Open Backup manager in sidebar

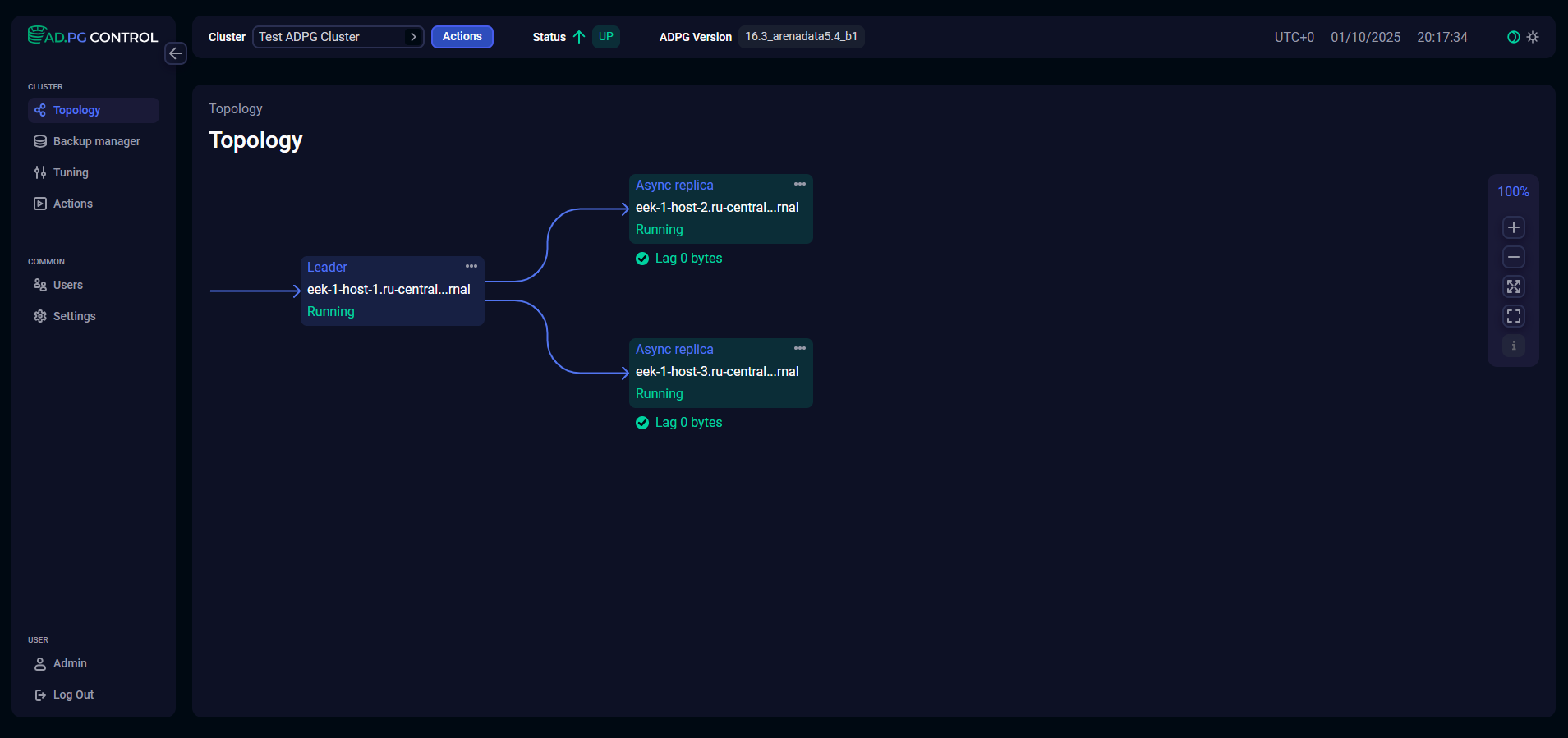pyautogui.click(x=96, y=141)
